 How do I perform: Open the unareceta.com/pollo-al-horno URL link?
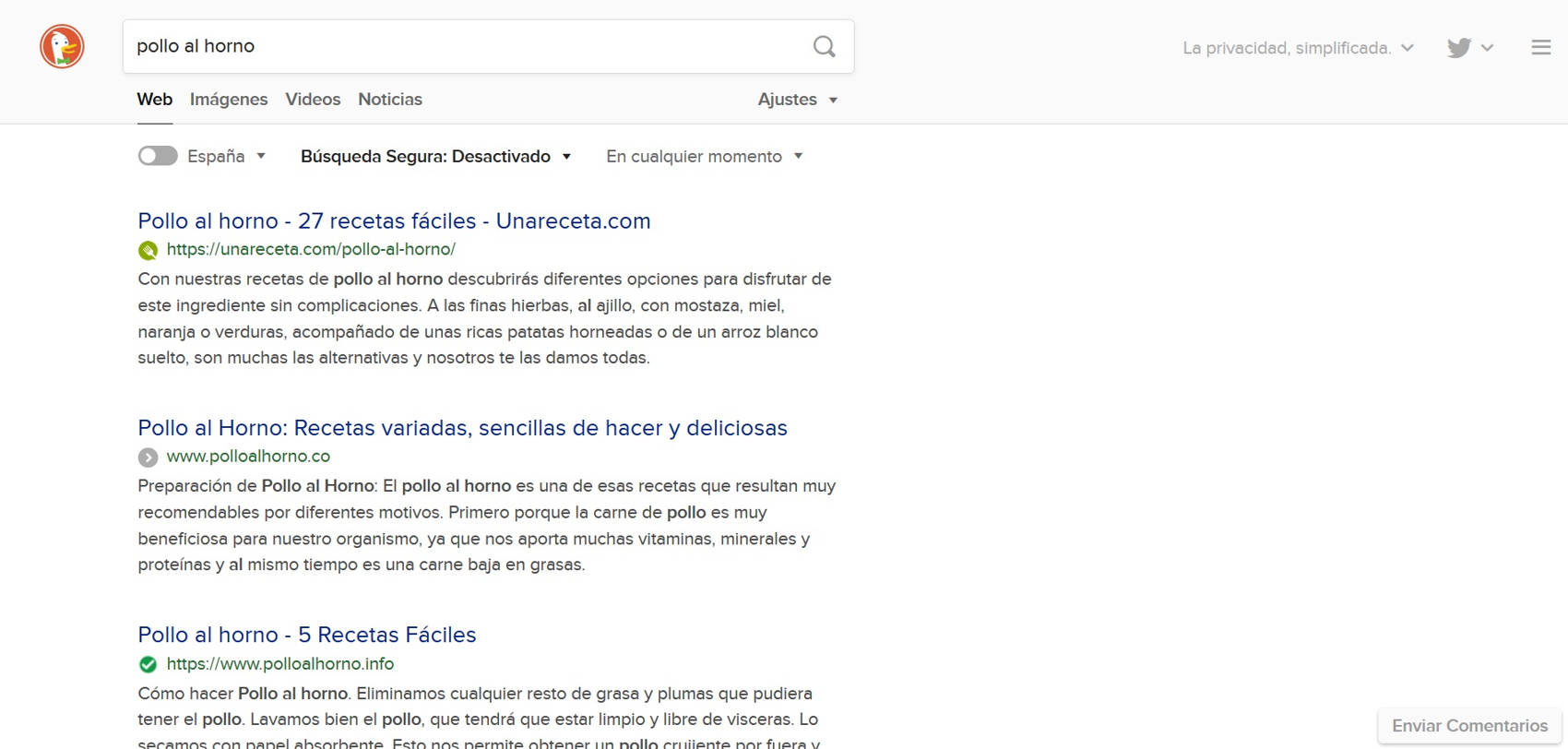coord(311,249)
